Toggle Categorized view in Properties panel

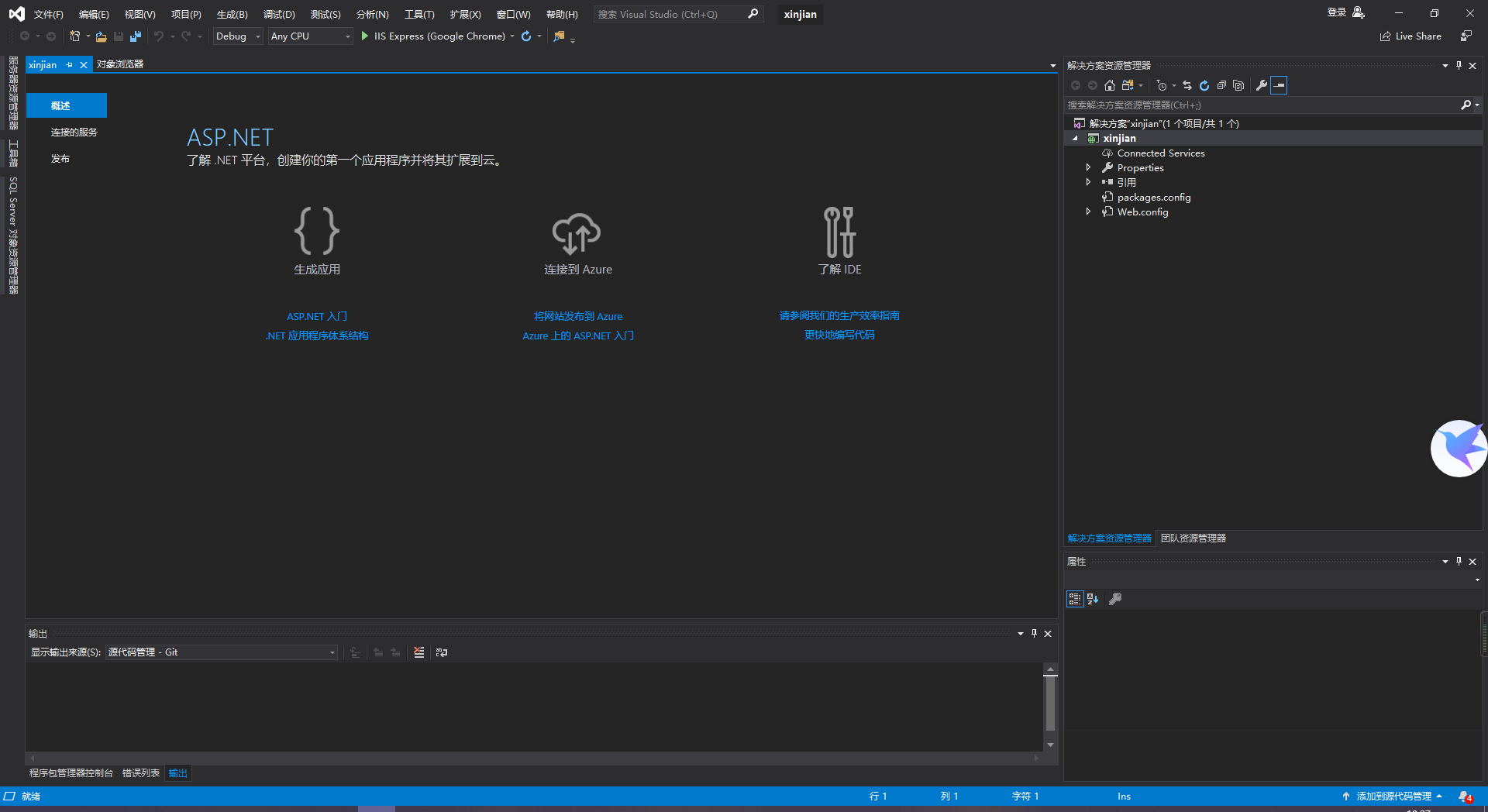[1075, 599]
